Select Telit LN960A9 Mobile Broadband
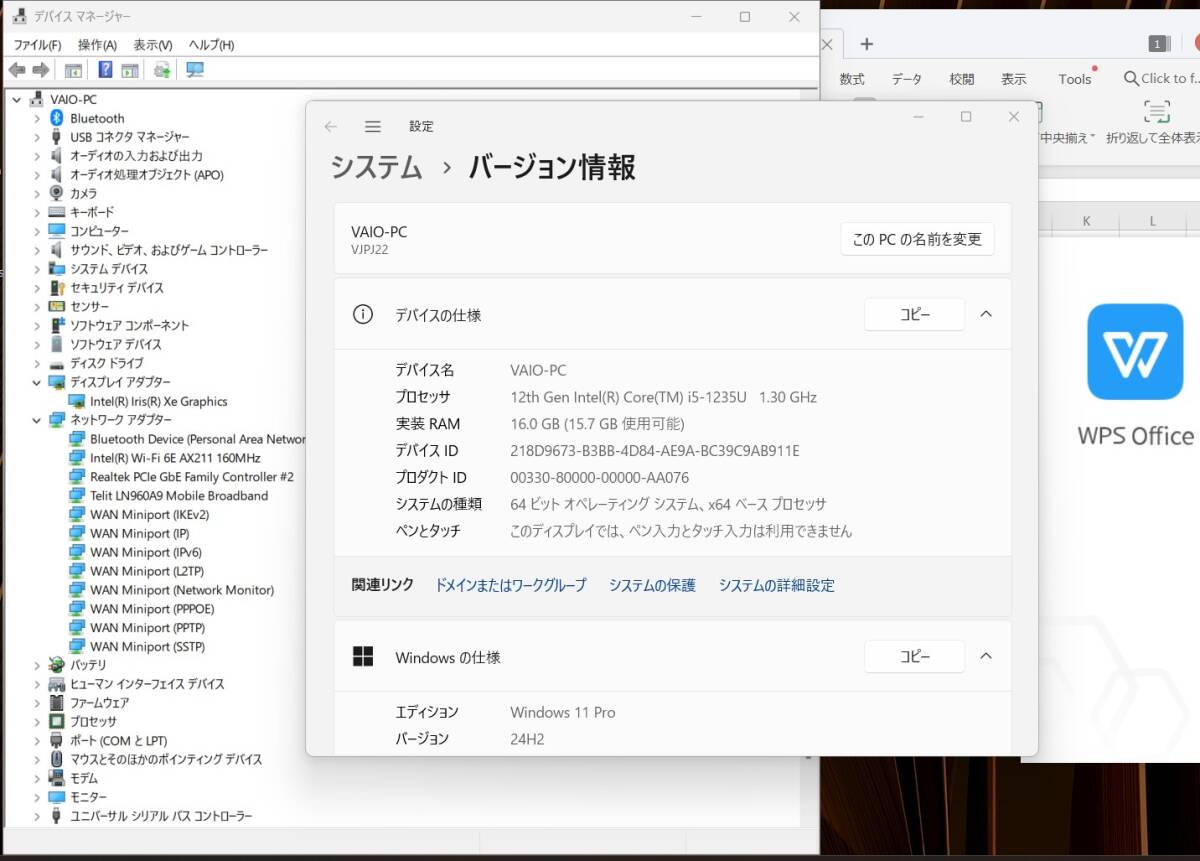Screen dimensions: 1200x861 (179, 496)
